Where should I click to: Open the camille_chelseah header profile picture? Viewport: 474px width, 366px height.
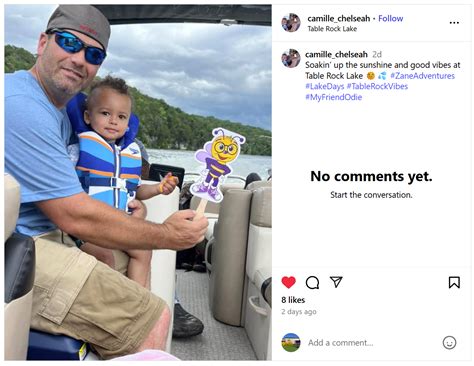(291, 23)
